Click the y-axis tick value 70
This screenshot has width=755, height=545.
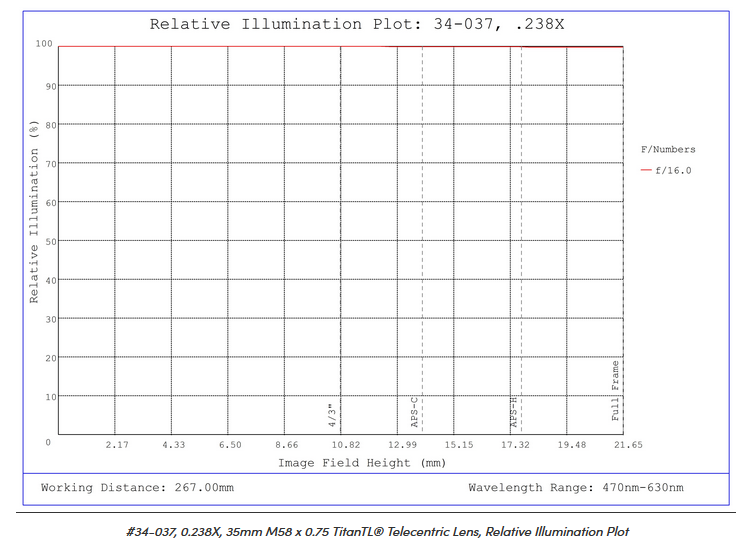tap(51, 164)
